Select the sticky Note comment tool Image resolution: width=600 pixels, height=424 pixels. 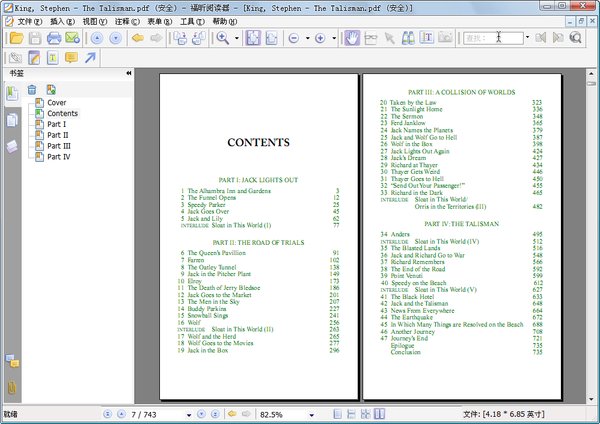coord(71,58)
